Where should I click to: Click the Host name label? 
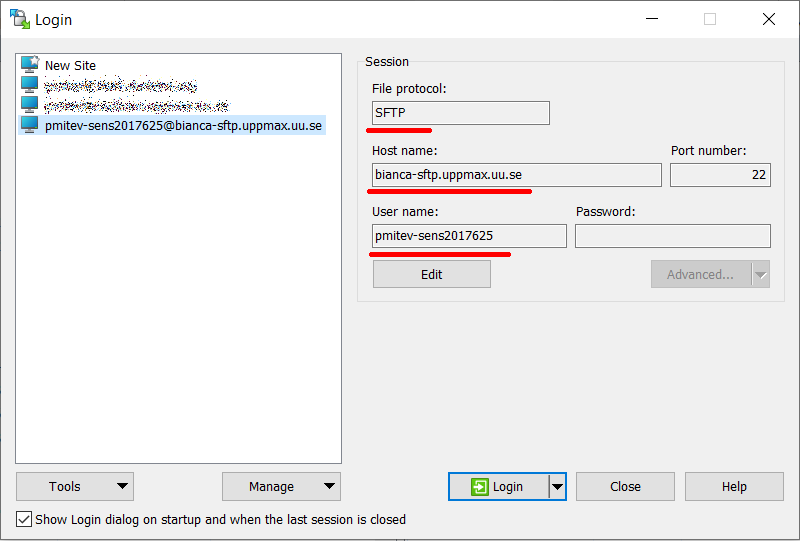(x=405, y=151)
